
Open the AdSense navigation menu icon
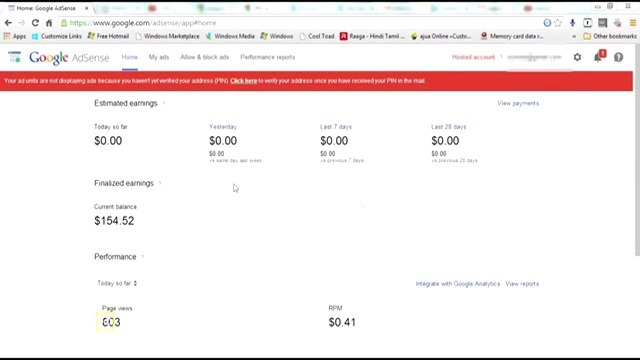[14, 57]
